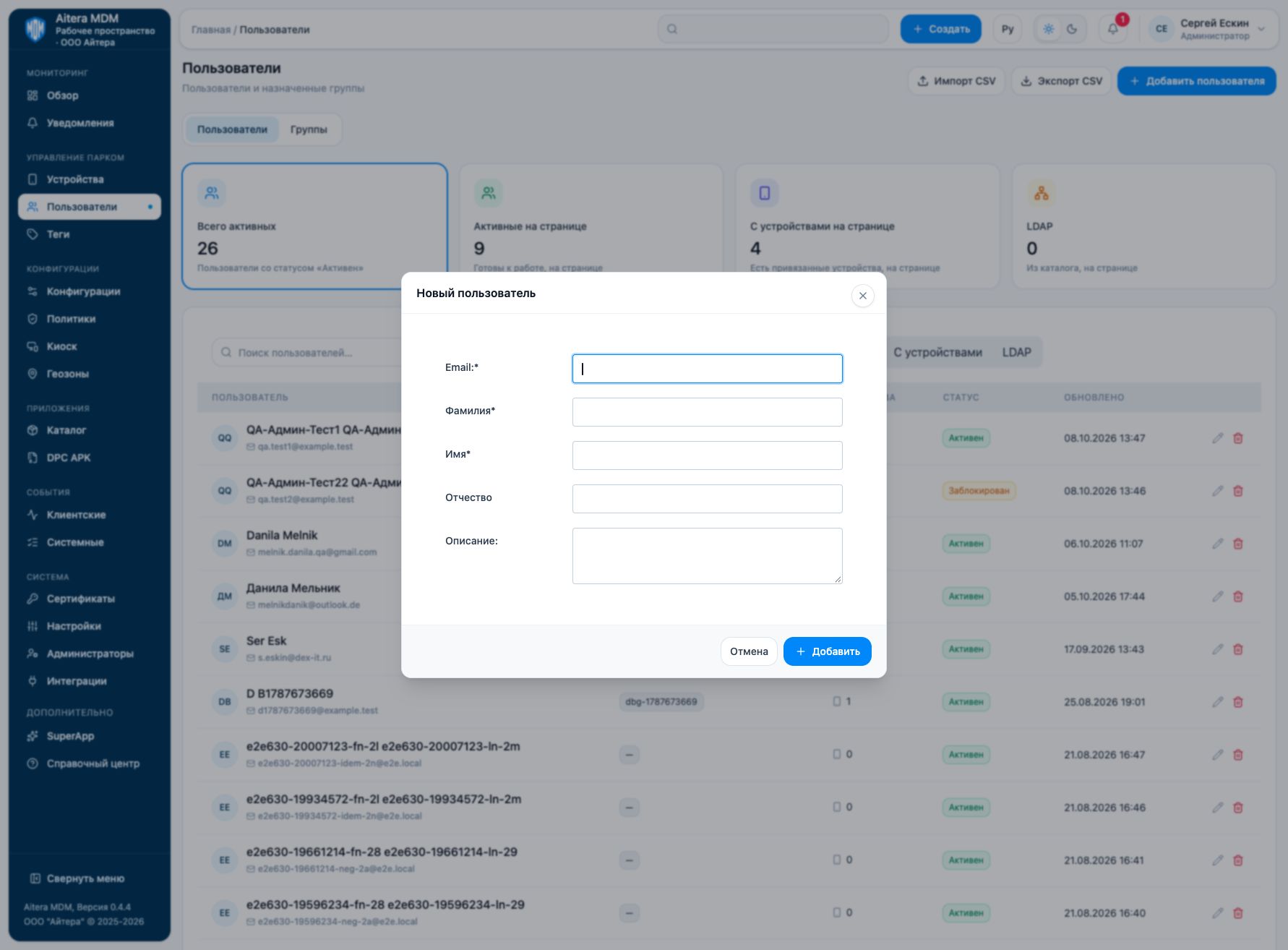
Task: Open Киоск in the sidebar
Action: point(90,346)
